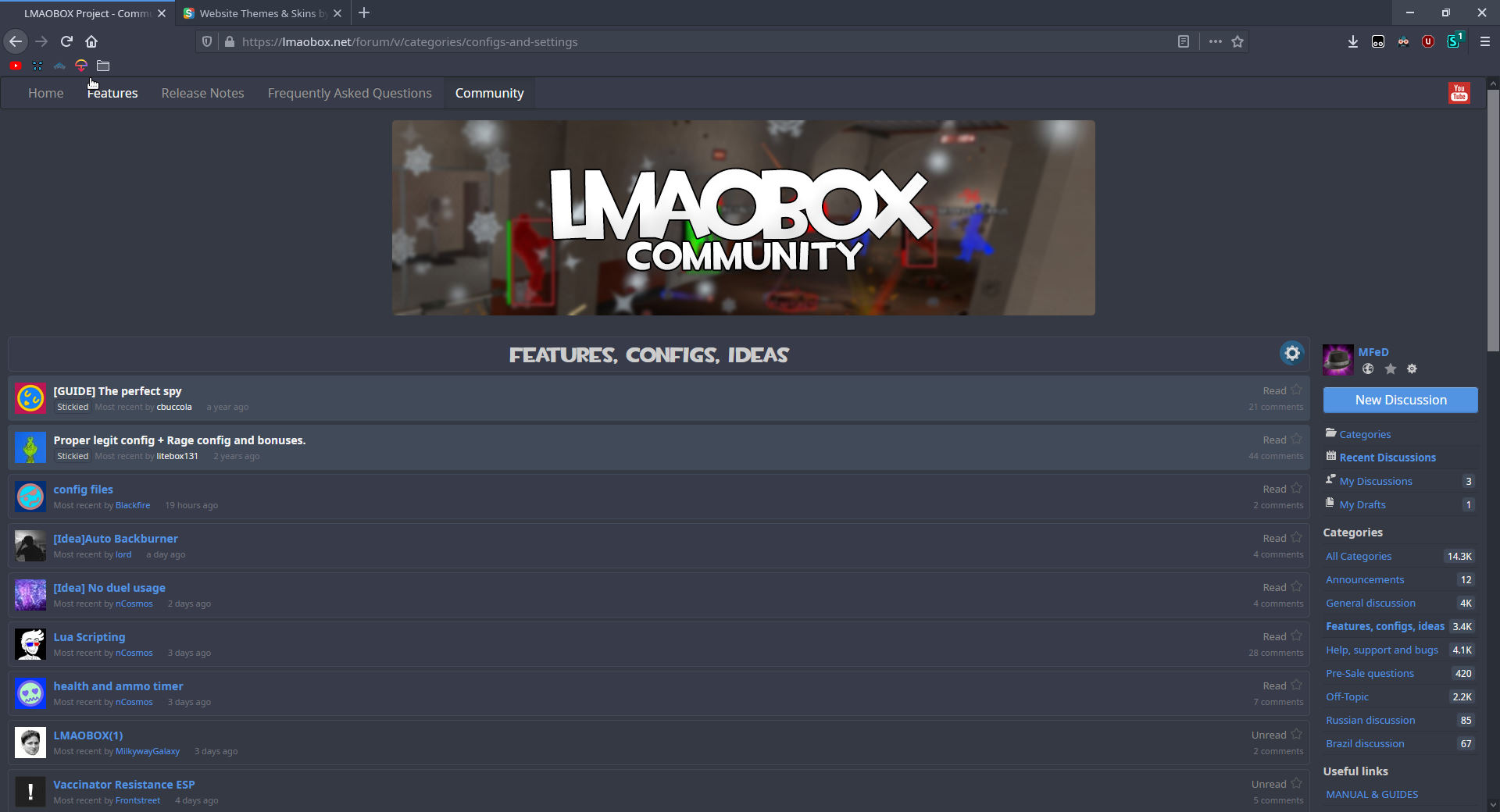Start a New Discussion
This screenshot has width=1500, height=812.
[1400, 400]
